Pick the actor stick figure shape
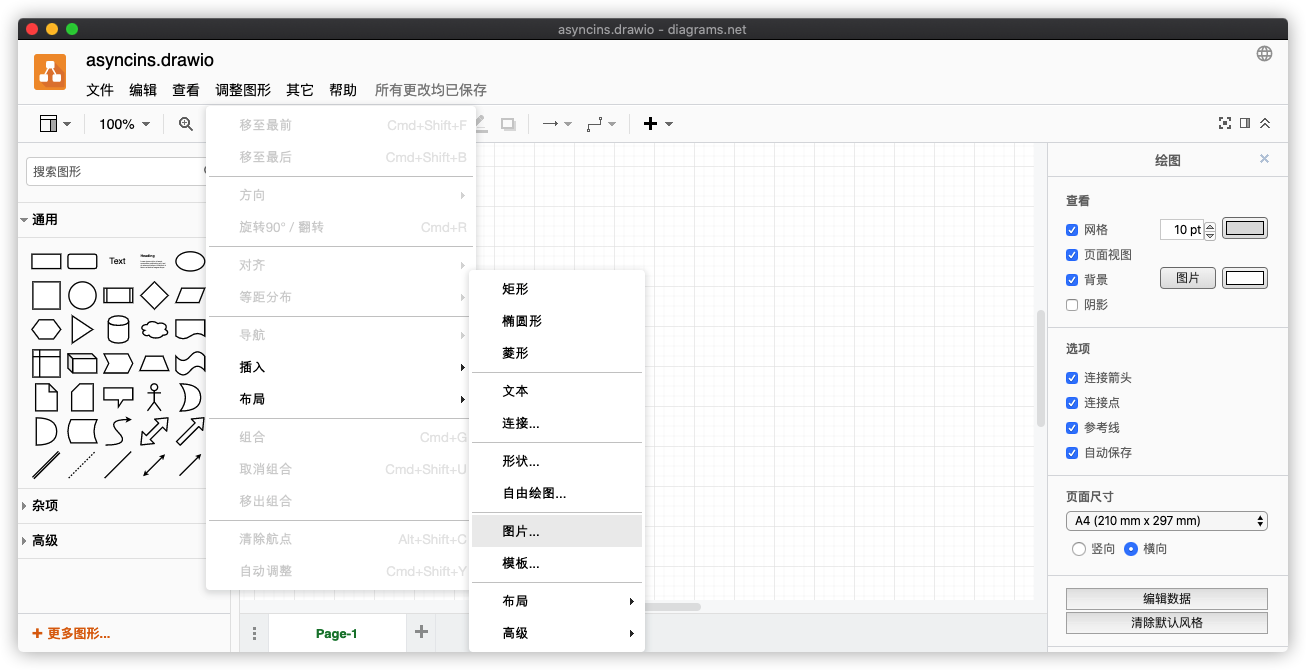This screenshot has height=670, width=1306. tap(154, 397)
